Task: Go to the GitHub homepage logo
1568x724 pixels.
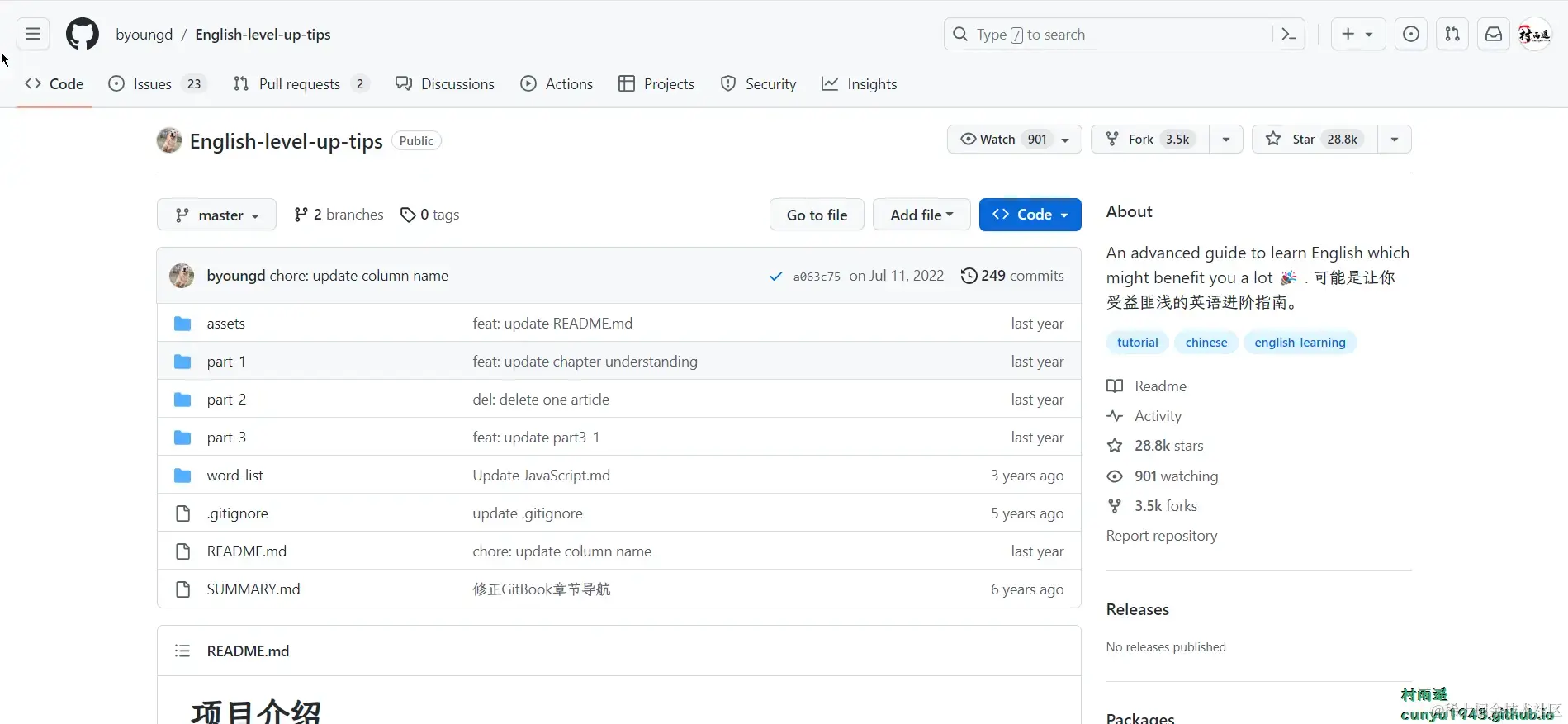Action: [x=83, y=35]
